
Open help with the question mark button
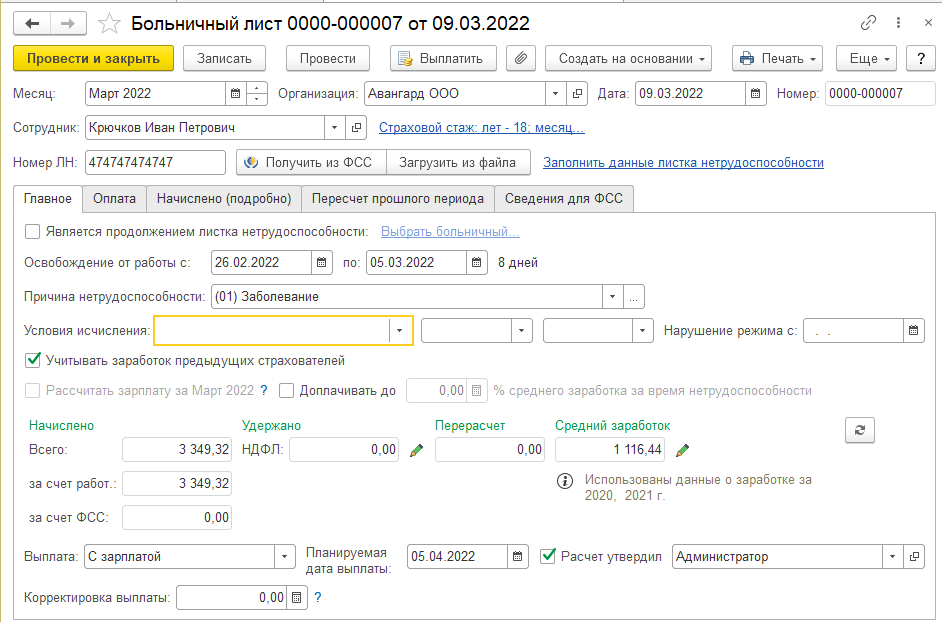pos(921,58)
